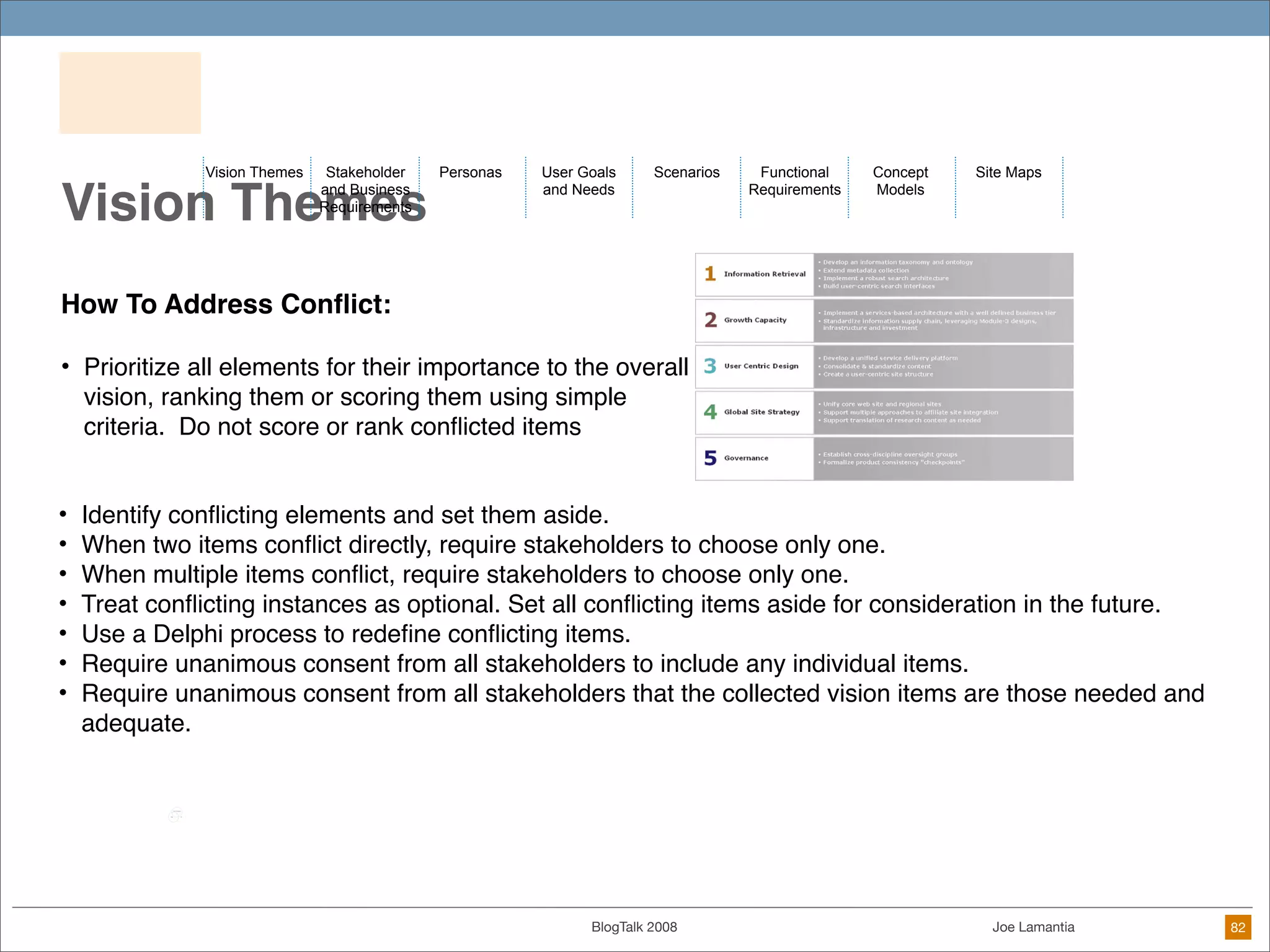Open the Concept Models tab
Image resolution: width=1270 pixels, height=952 pixels.
[x=900, y=181]
